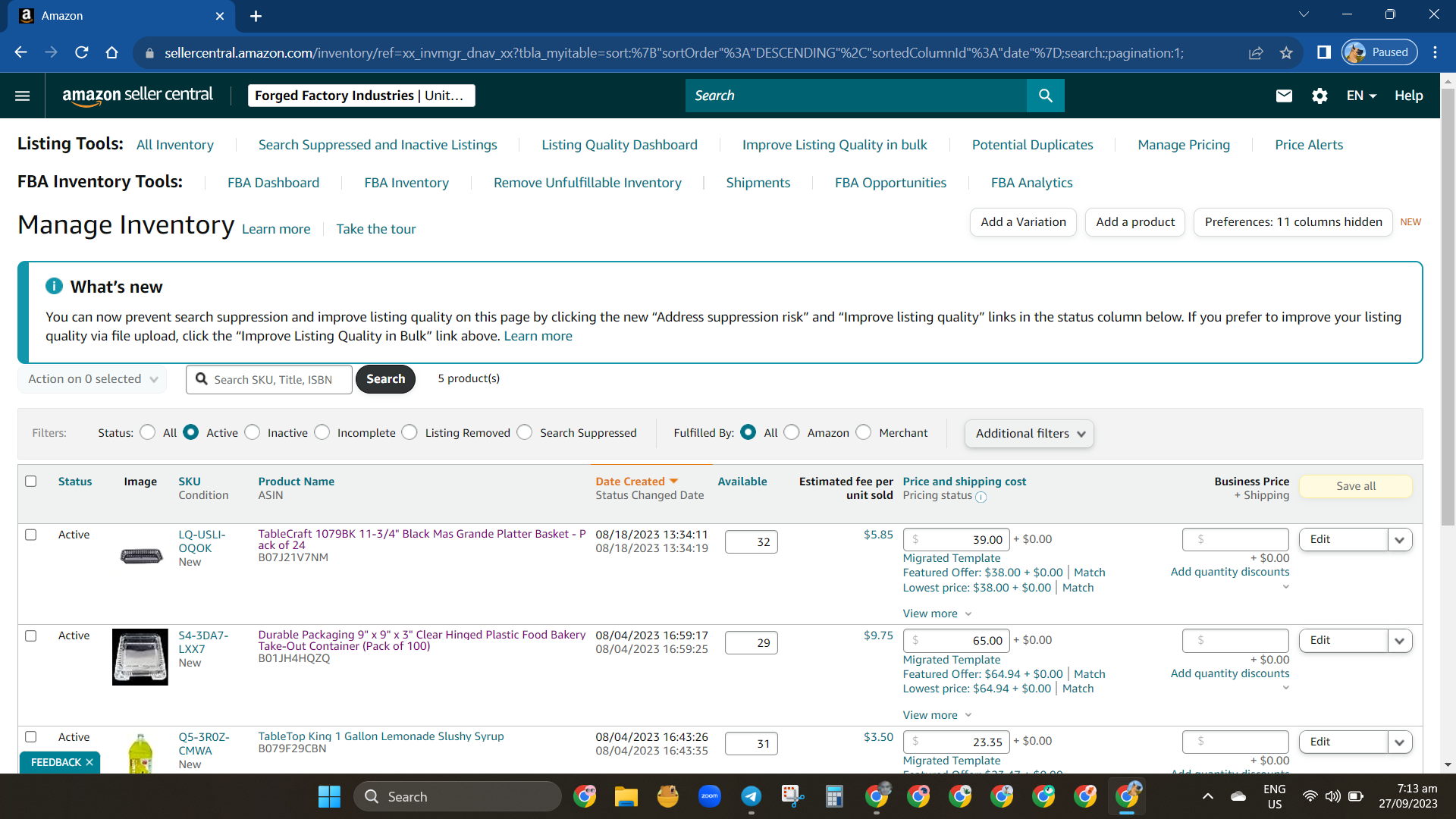Open the hamburger navigation menu

(x=23, y=96)
